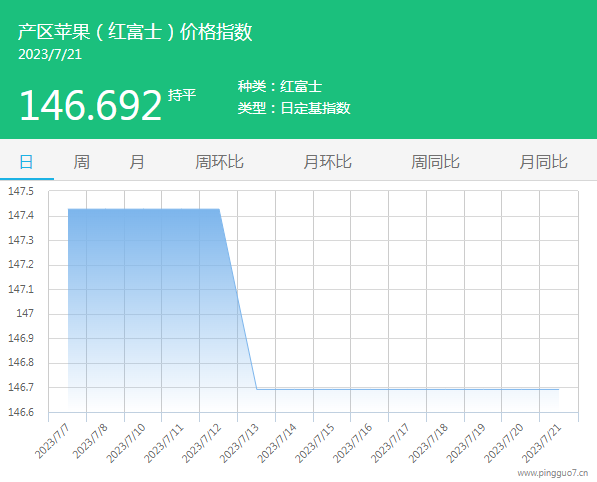The height and width of the screenshot is (482, 597).
Task: Switch to the 月环比 tab
Action: tap(327, 162)
